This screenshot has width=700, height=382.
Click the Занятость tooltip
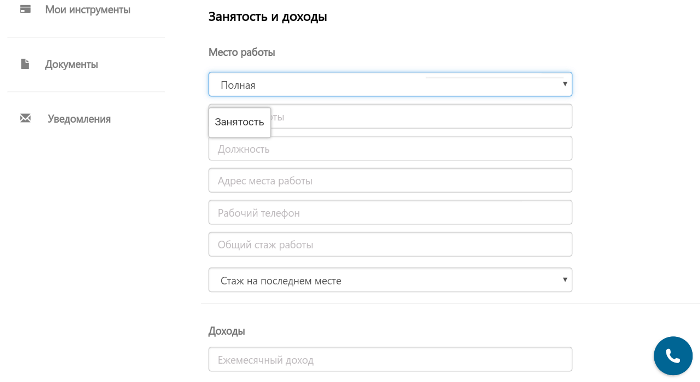[x=239, y=122]
